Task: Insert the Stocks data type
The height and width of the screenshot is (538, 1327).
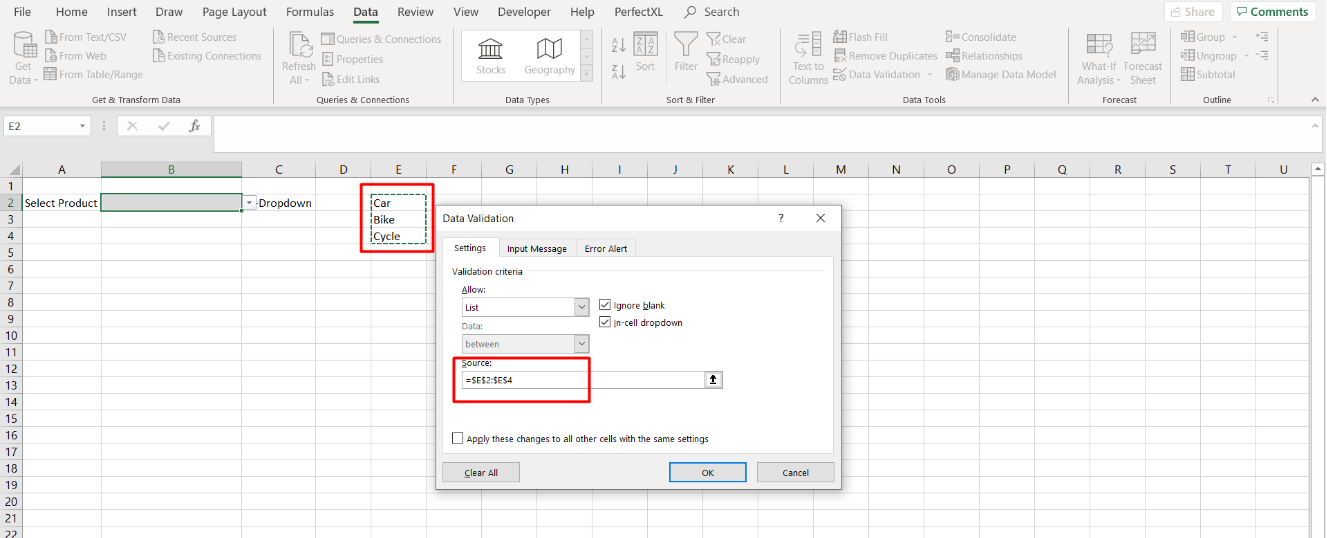Action: click(490, 56)
